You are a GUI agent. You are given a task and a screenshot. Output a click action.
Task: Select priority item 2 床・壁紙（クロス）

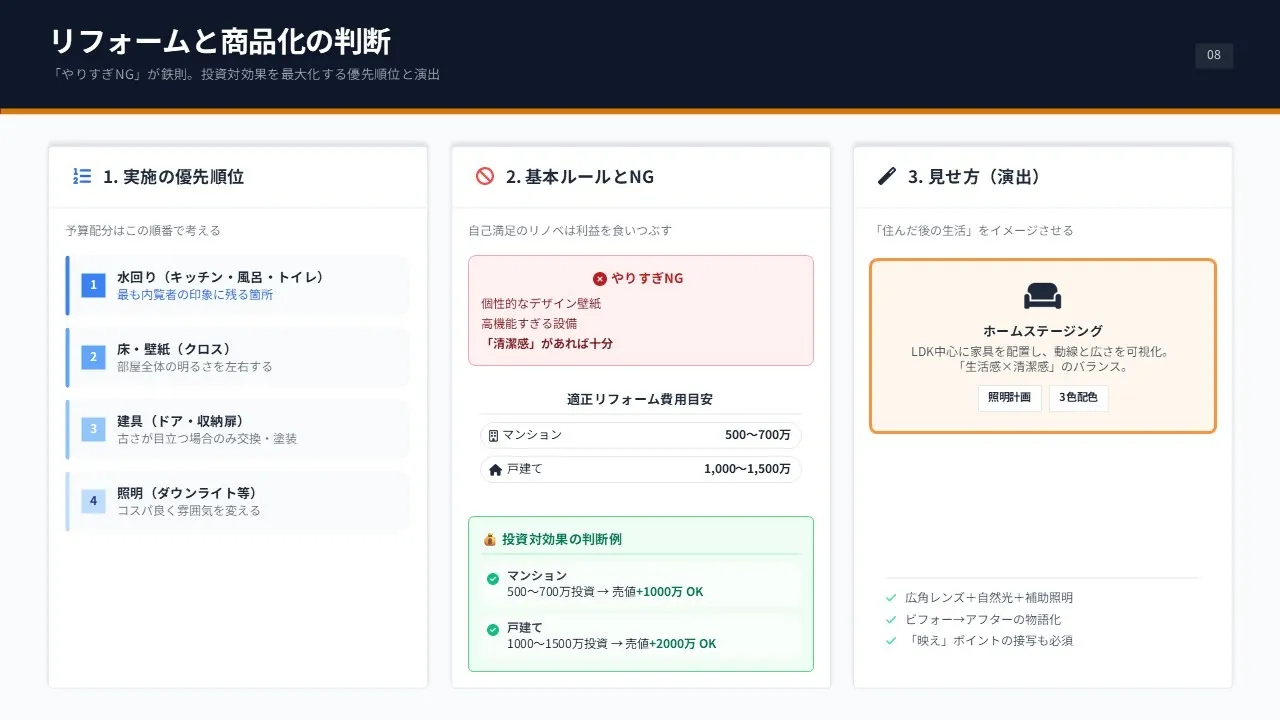click(x=238, y=358)
